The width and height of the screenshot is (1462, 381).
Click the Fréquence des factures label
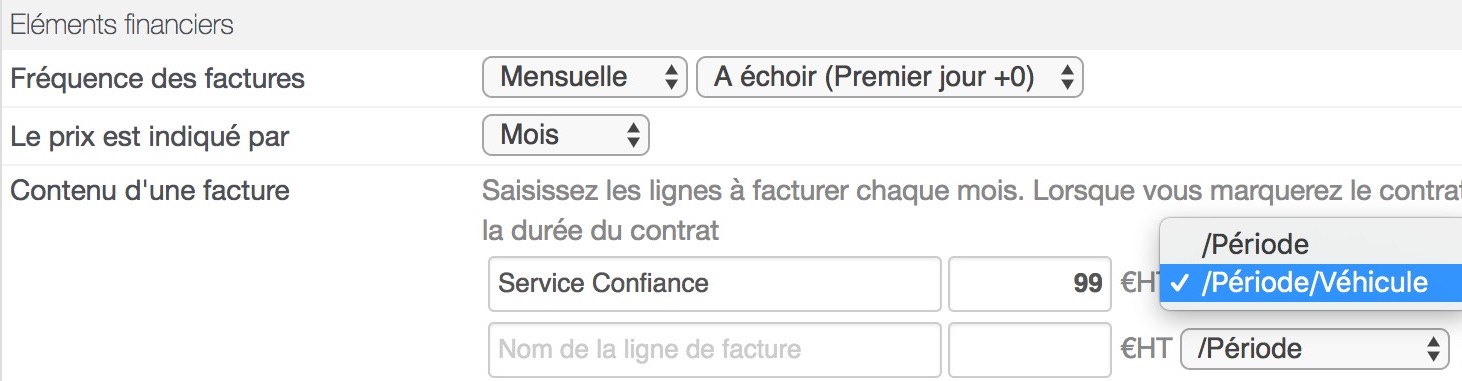158,78
